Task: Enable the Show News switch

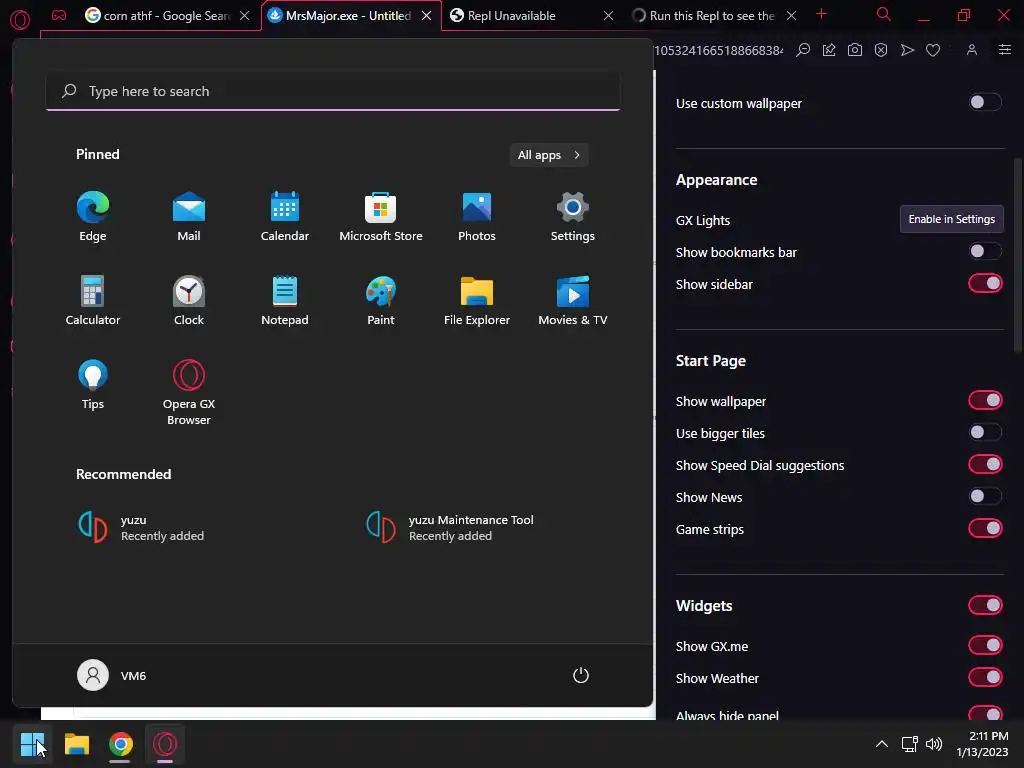Action: click(985, 496)
